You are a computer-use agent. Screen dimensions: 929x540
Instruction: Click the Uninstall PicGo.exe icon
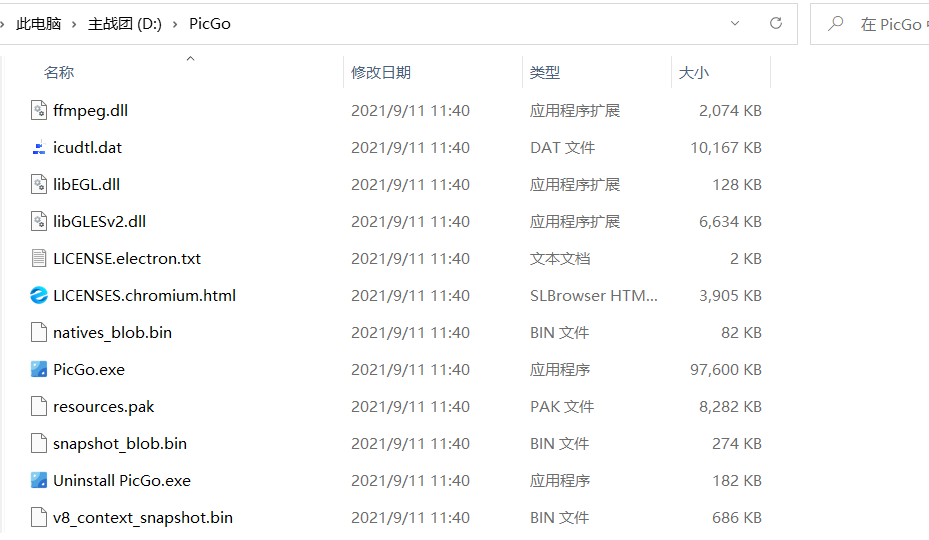[39, 480]
